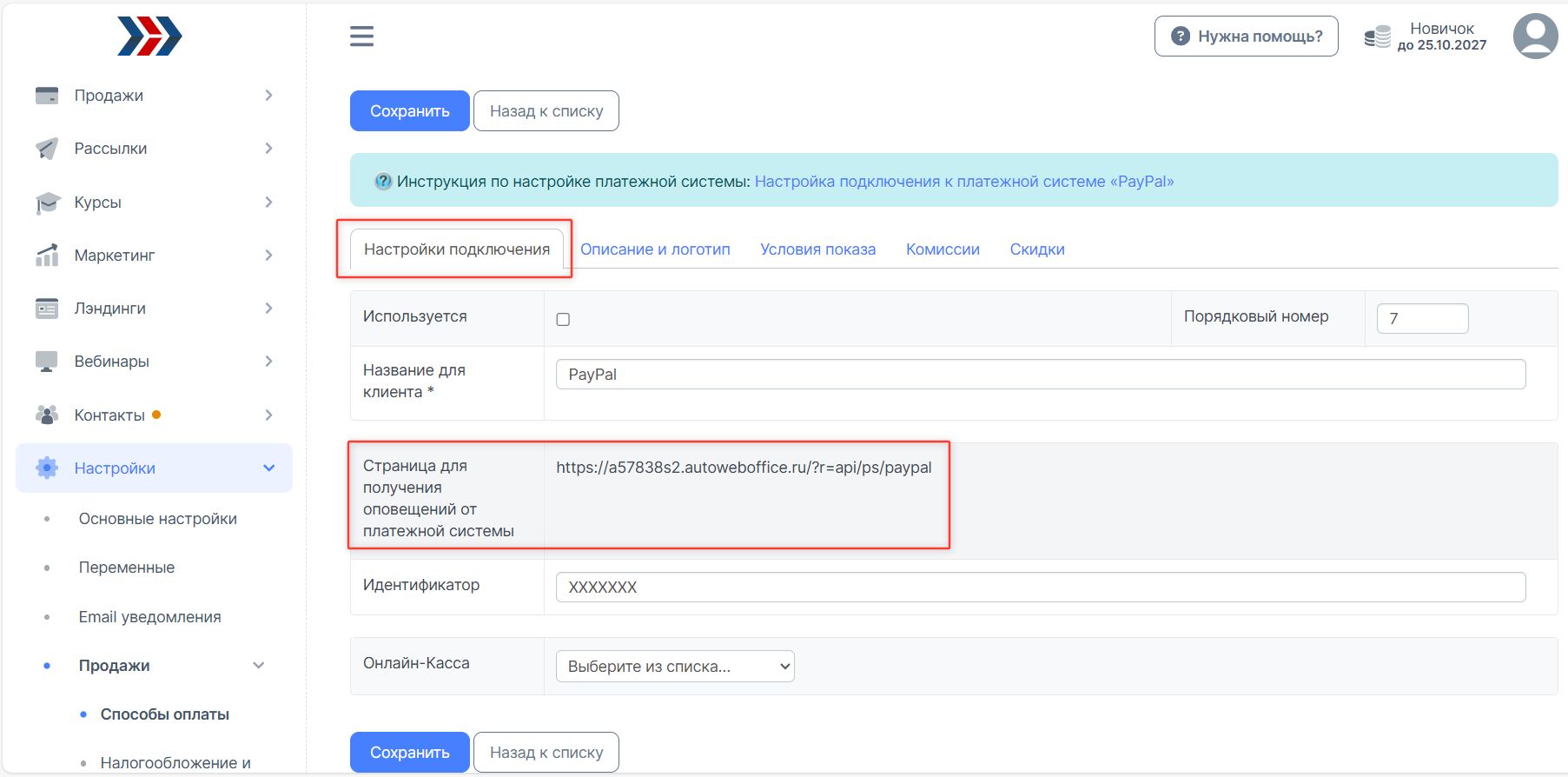
Task: Click the Курсы graduation cap icon
Action: [47, 203]
